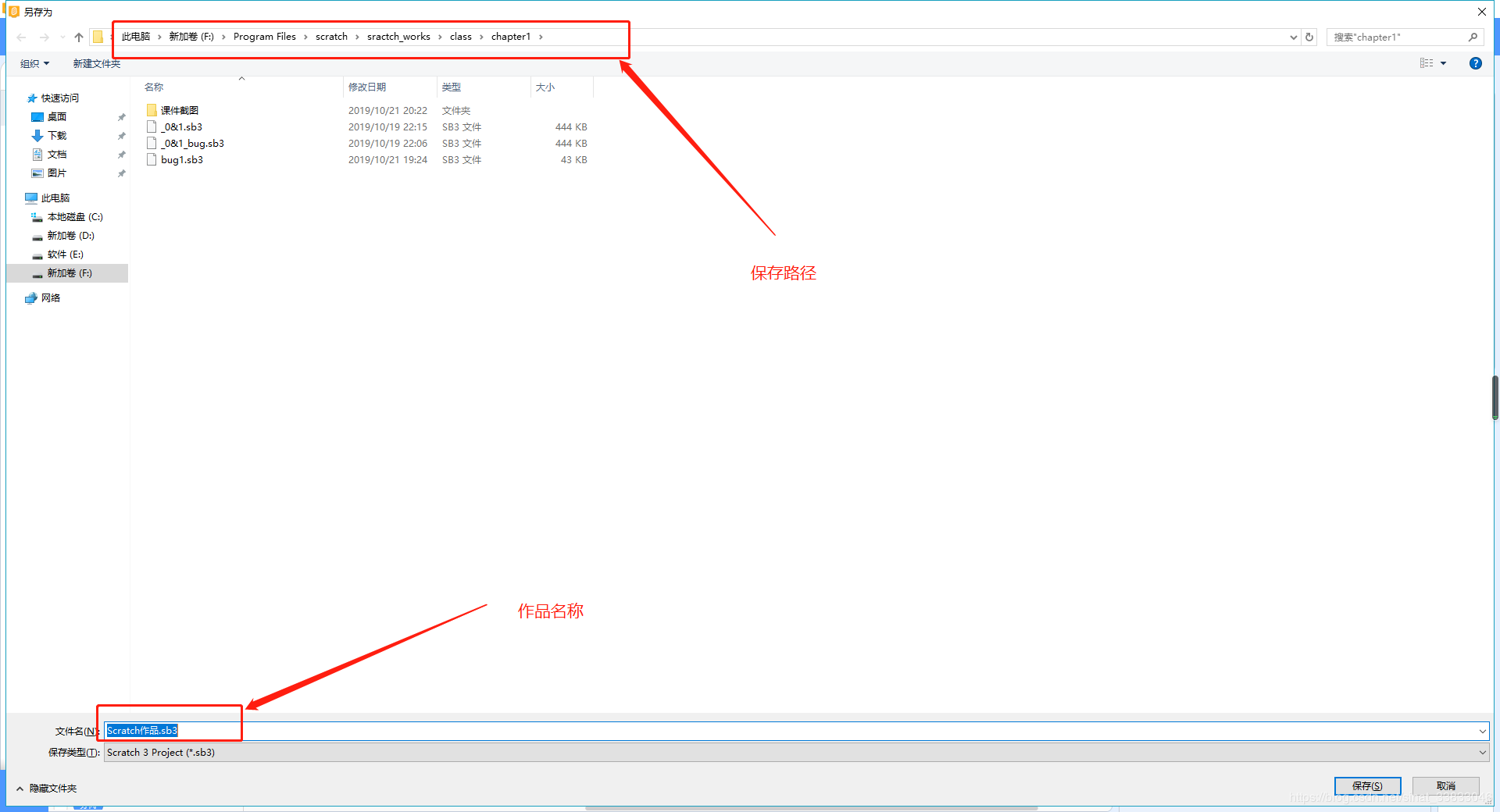Open 网络 in sidebar
The image size is (1500, 812).
pos(50,297)
